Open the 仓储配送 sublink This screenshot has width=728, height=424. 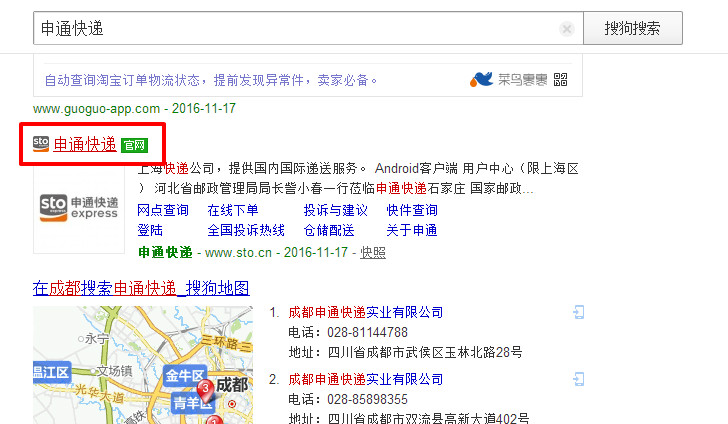pos(329,230)
